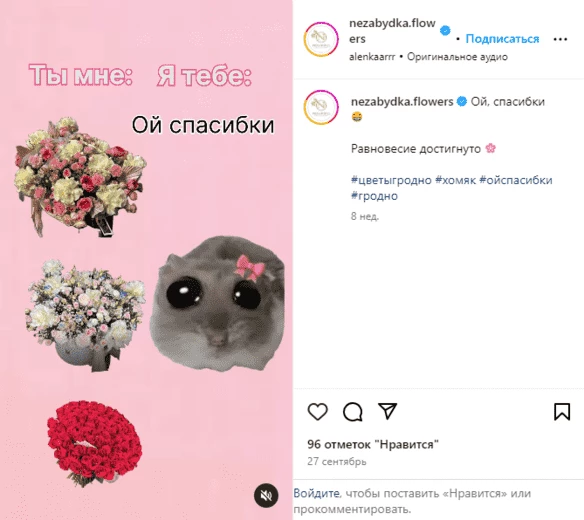584x520 pixels.
Task: Open the Оригинальное аудио link
Action: [x=457, y=57]
